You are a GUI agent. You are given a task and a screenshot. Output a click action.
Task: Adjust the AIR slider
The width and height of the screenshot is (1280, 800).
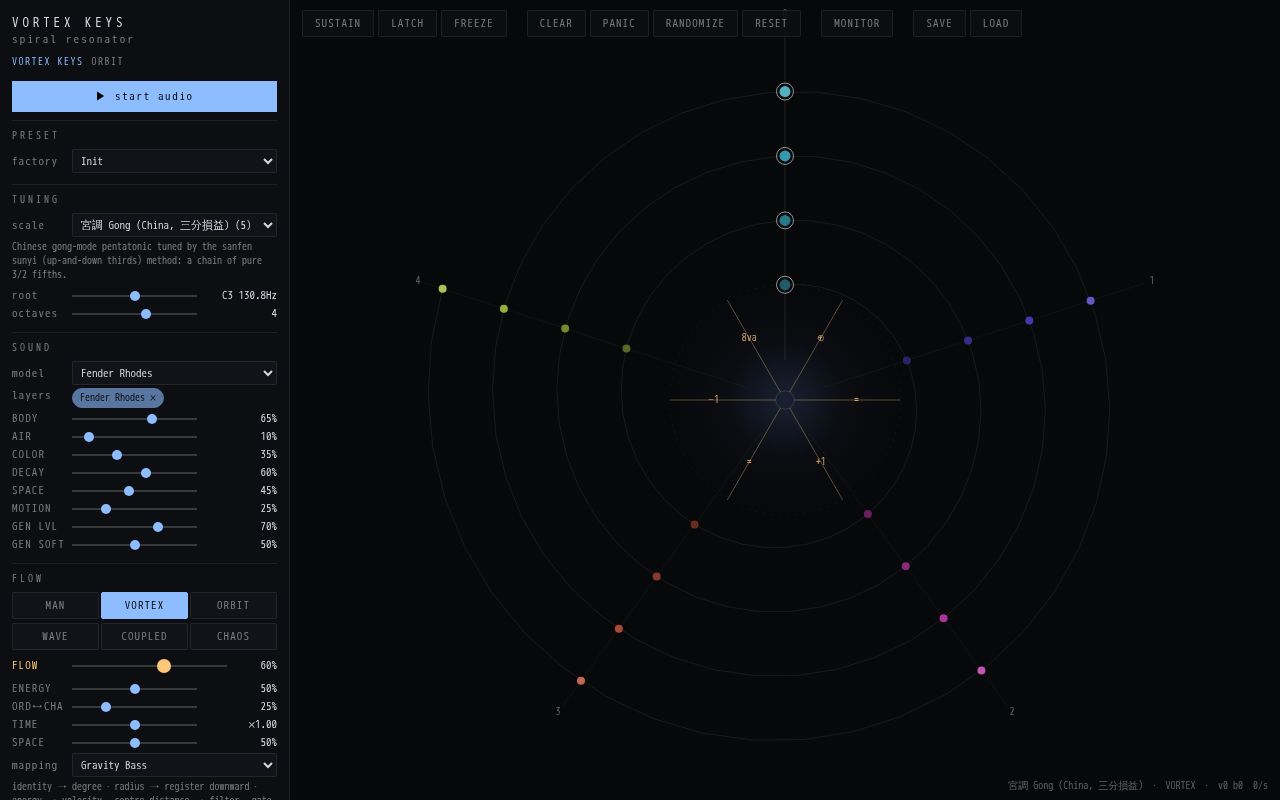coord(134,437)
